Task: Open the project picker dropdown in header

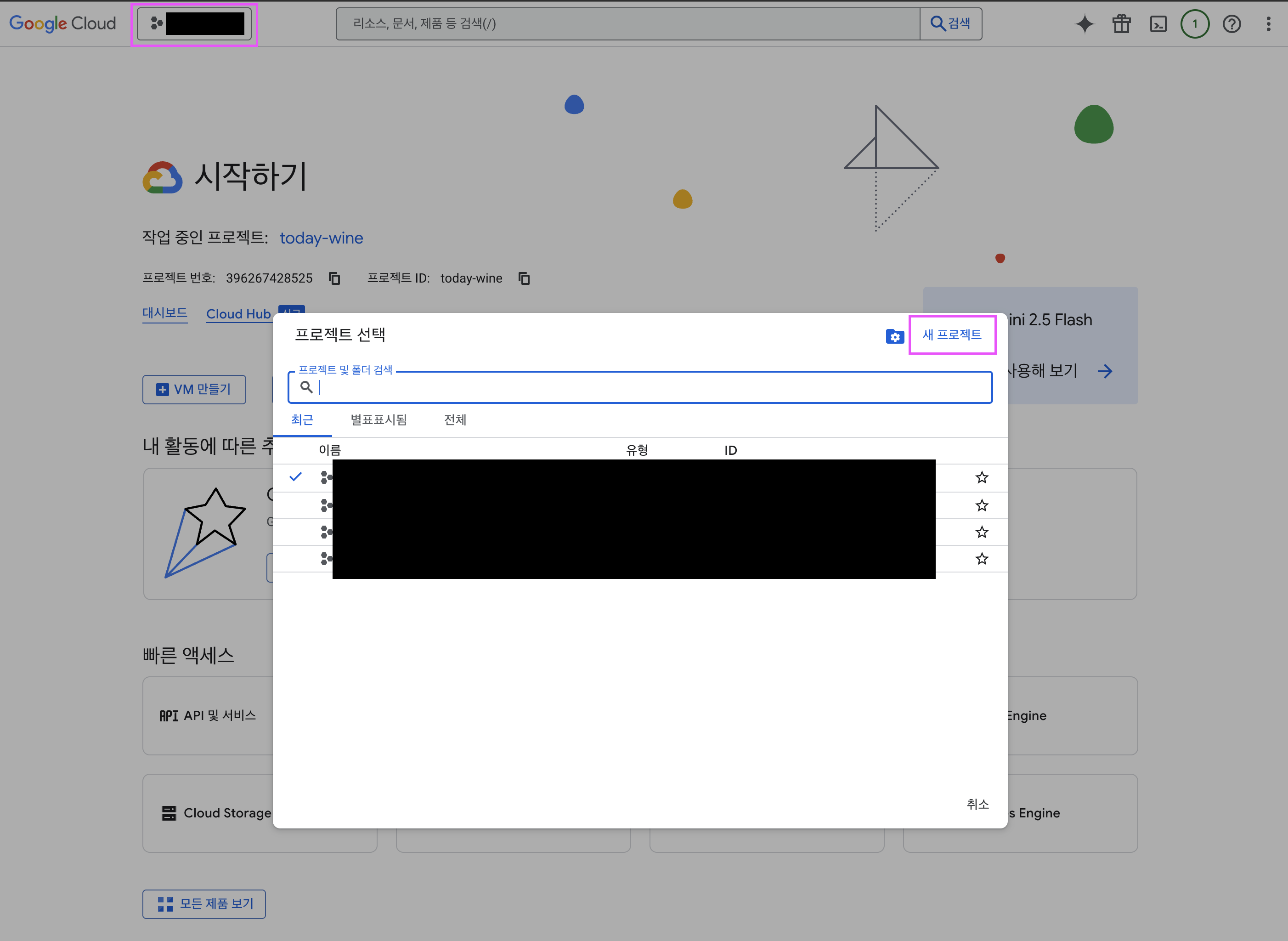Action: [x=194, y=24]
